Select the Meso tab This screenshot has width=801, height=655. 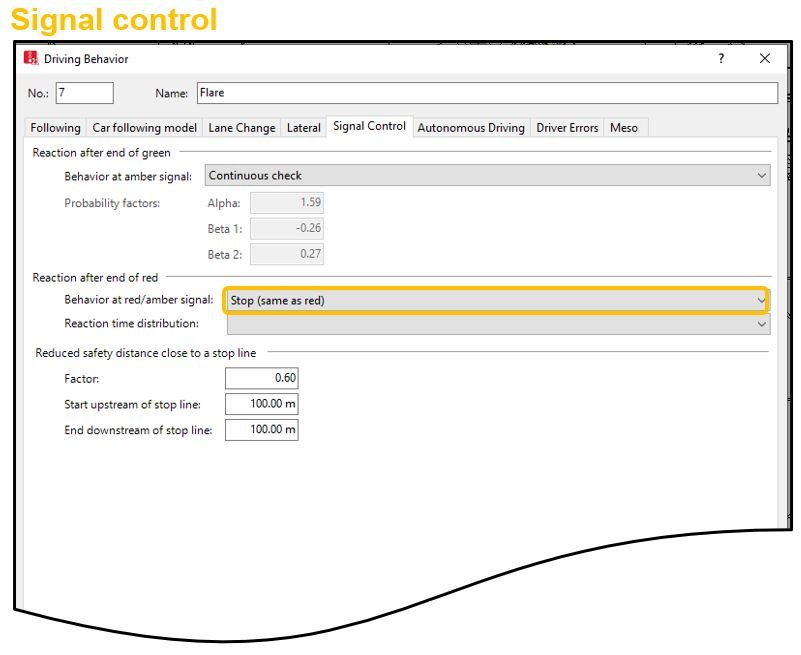pos(625,128)
